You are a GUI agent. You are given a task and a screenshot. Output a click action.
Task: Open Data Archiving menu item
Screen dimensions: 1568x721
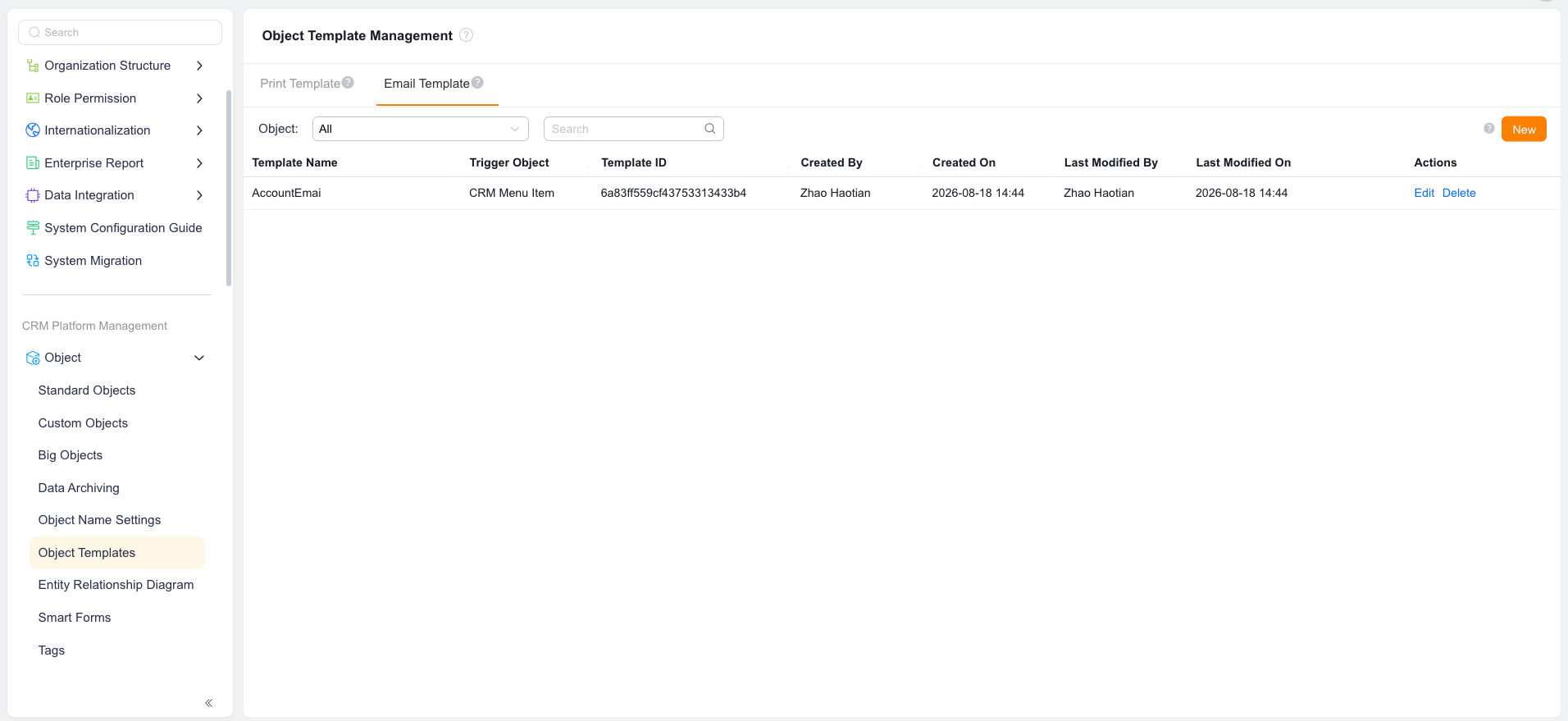coord(79,488)
